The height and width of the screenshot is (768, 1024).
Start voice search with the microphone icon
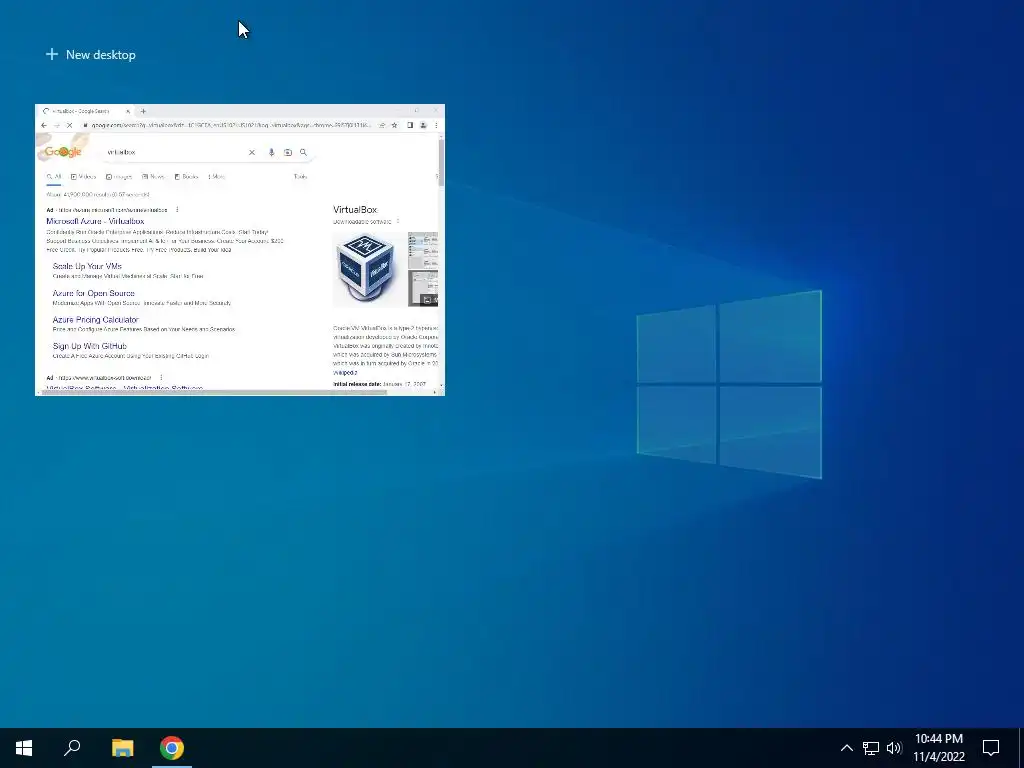pyautogui.click(x=271, y=152)
